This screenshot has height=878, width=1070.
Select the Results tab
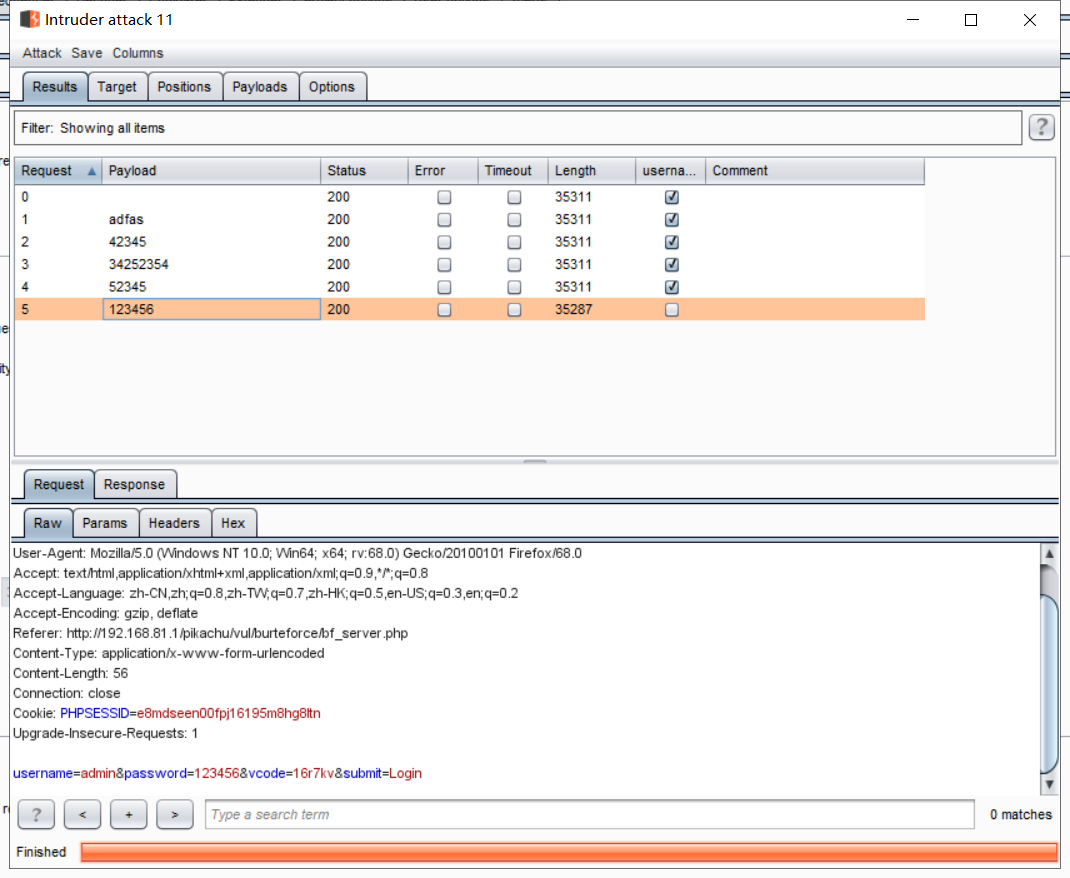click(x=55, y=87)
